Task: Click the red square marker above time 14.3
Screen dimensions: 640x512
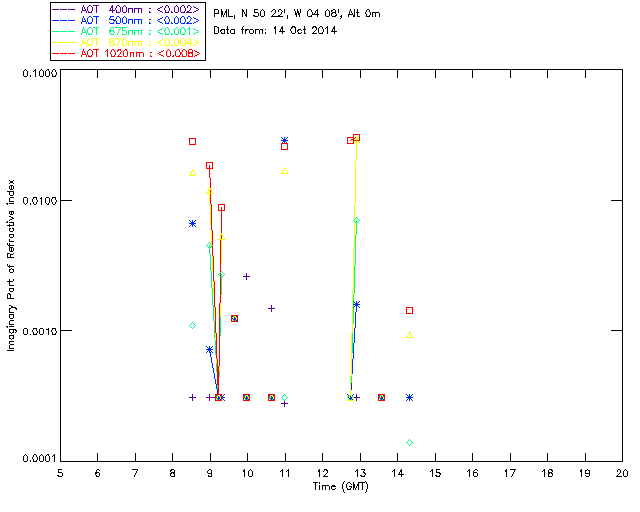Action: click(409, 311)
